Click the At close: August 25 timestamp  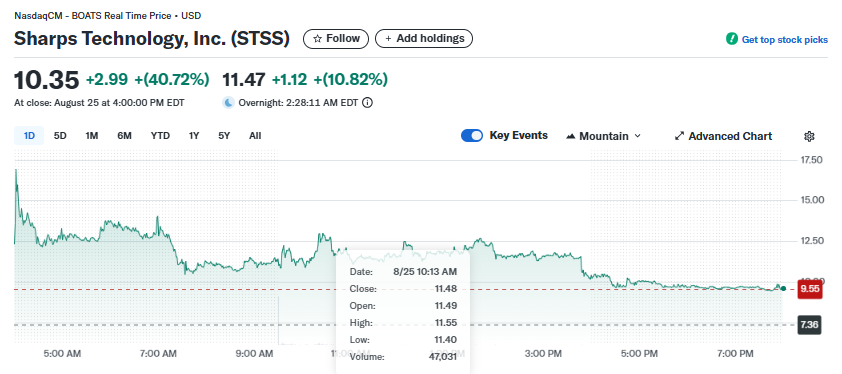[x=99, y=103]
